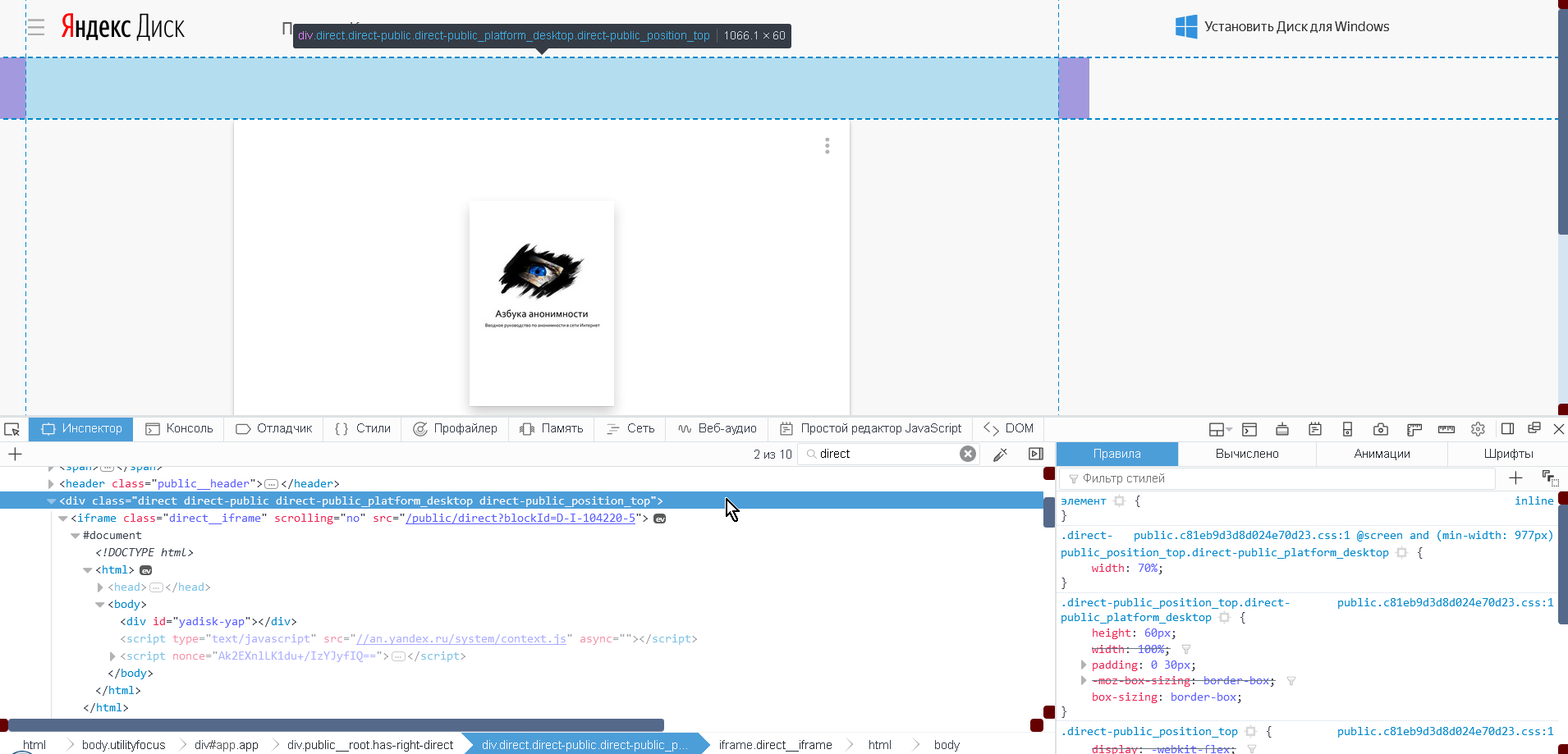The width and height of the screenshot is (1568, 754).
Task: Open the Вычислено panel
Action: point(1248,454)
